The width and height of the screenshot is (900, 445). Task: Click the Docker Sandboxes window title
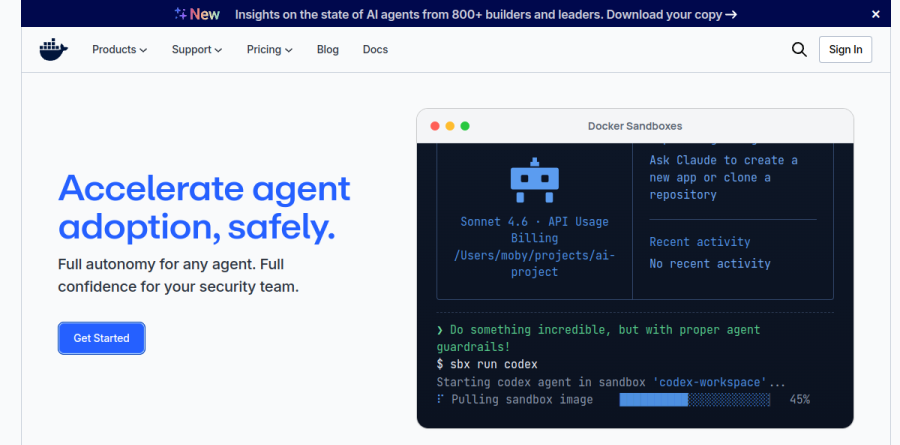635,126
